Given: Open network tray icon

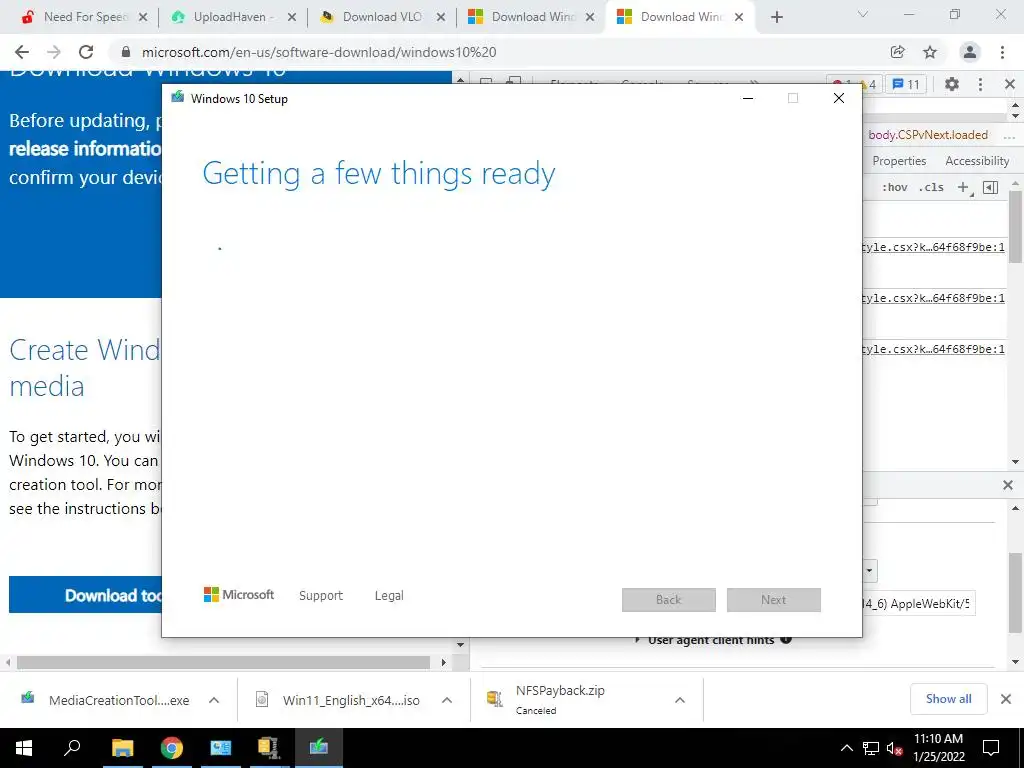Looking at the screenshot, I should [871, 748].
